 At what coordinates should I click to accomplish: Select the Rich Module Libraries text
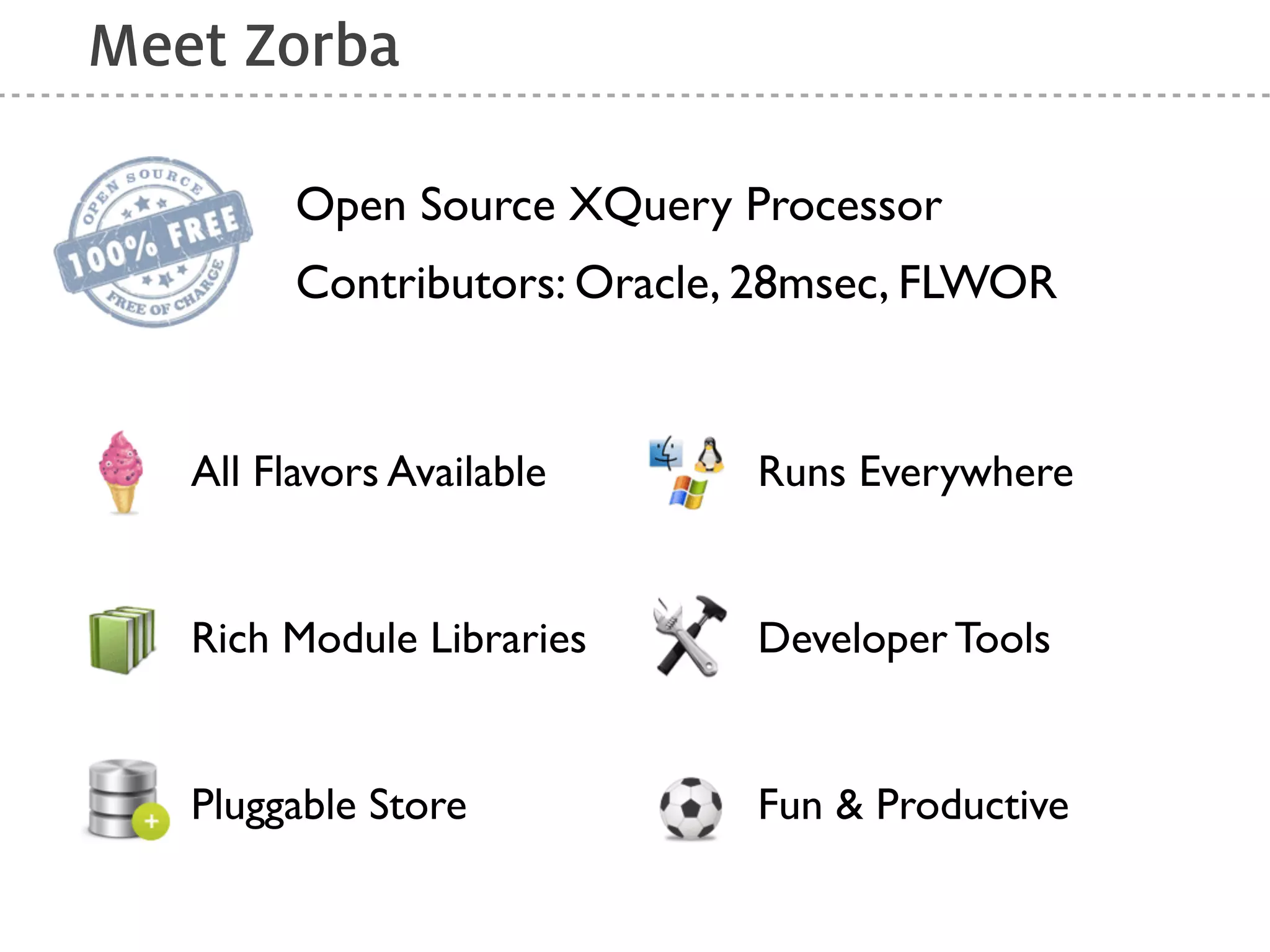click(x=389, y=638)
